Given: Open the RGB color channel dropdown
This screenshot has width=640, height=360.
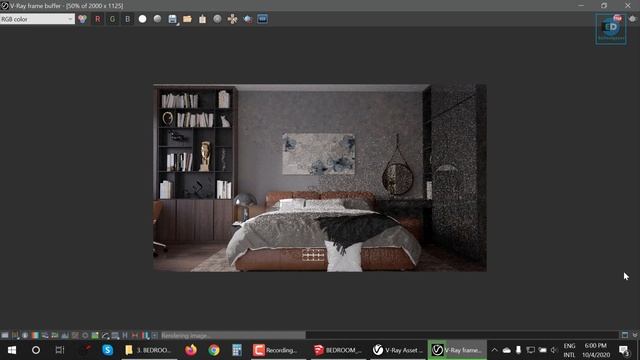Looking at the screenshot, I should 37,19.
